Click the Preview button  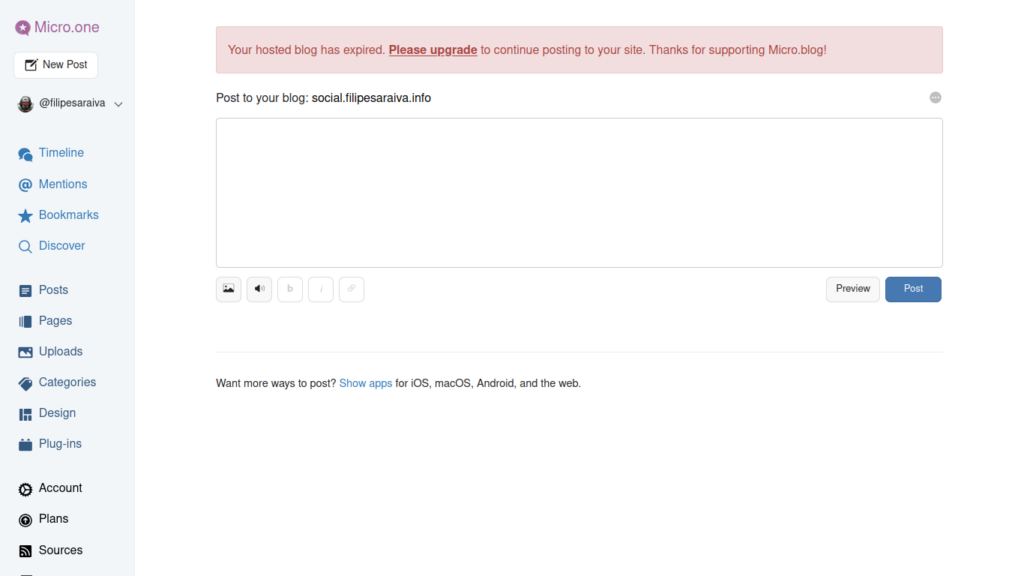pos(853,289)
